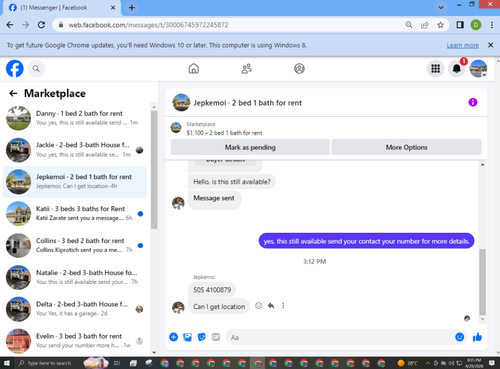Reply to 'Can I get location' message
The width and height of the screenshot is (500, 369).
(271, 306)
